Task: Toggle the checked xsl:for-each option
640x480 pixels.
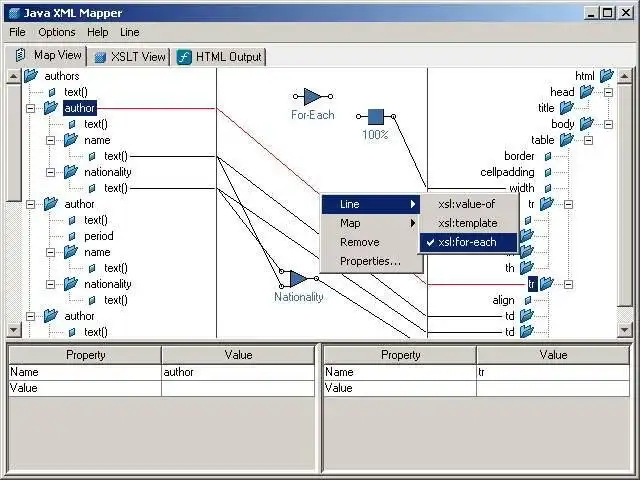Action: coord(468,242)
